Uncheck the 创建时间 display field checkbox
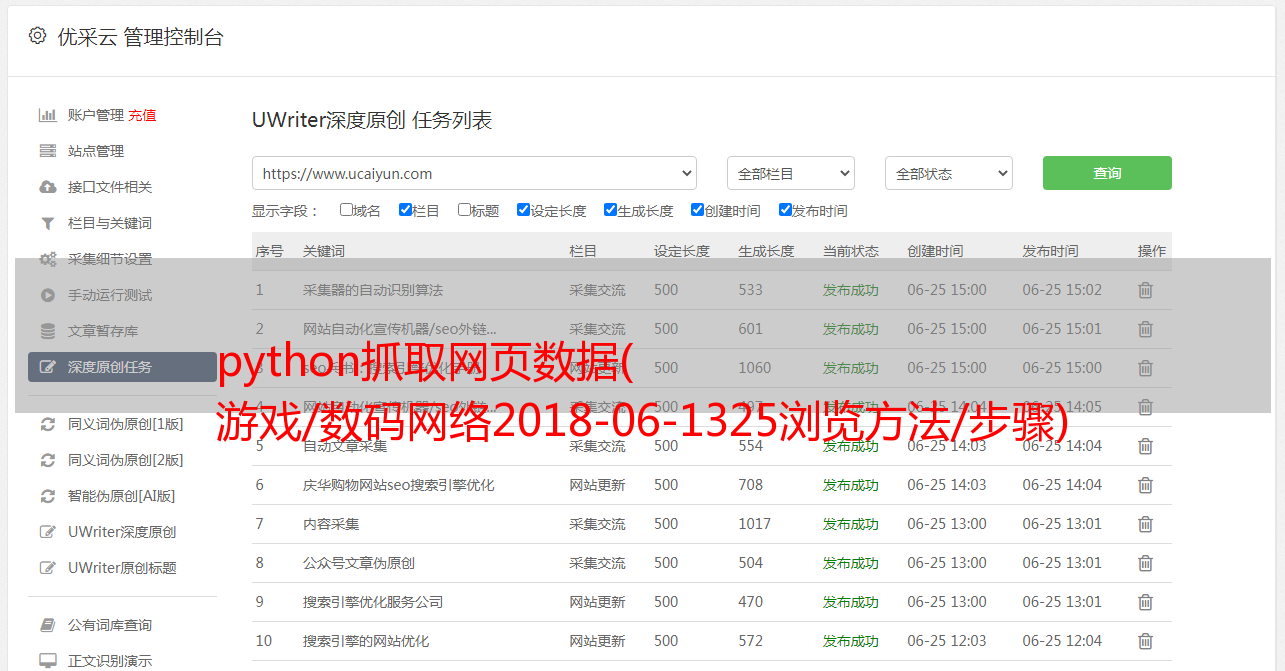Viewport: 1285px width, 671px height. 697,210
